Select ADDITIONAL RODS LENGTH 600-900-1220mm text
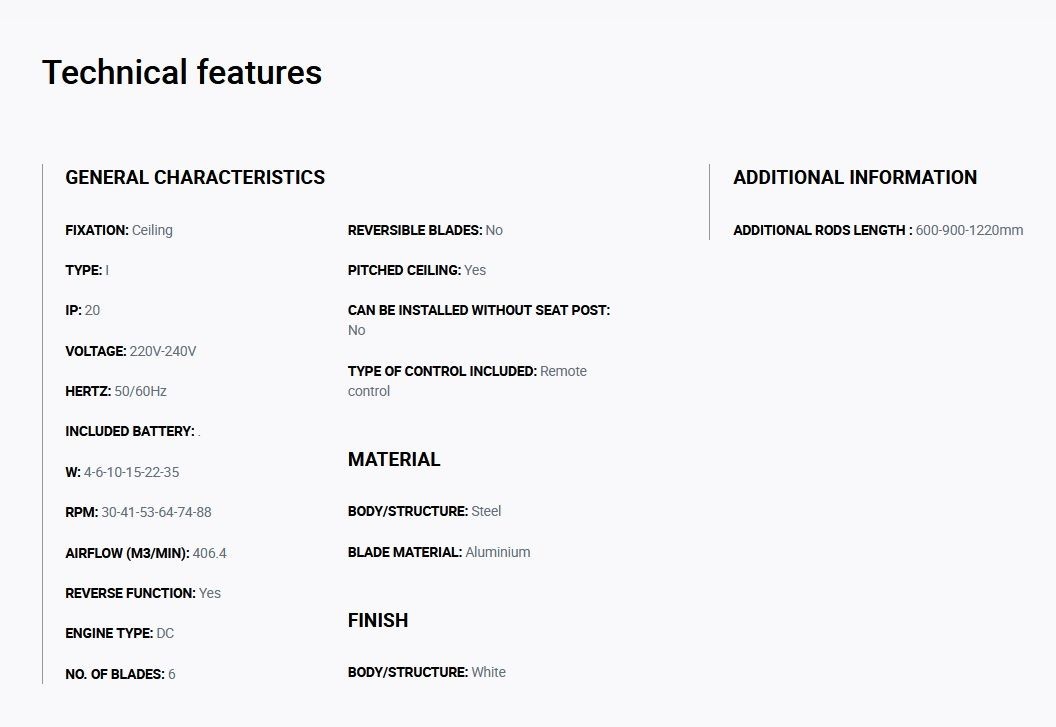1056x727 pixels. coord(878,230)
